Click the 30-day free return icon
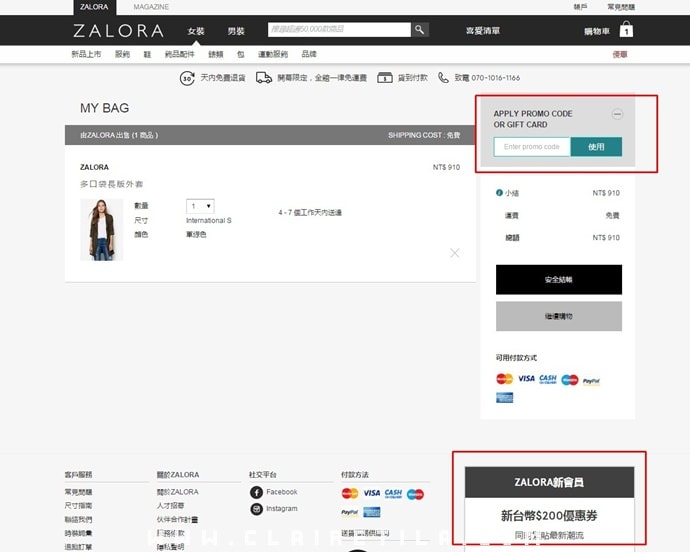This screenshot has height=552, width=690. 187,78
